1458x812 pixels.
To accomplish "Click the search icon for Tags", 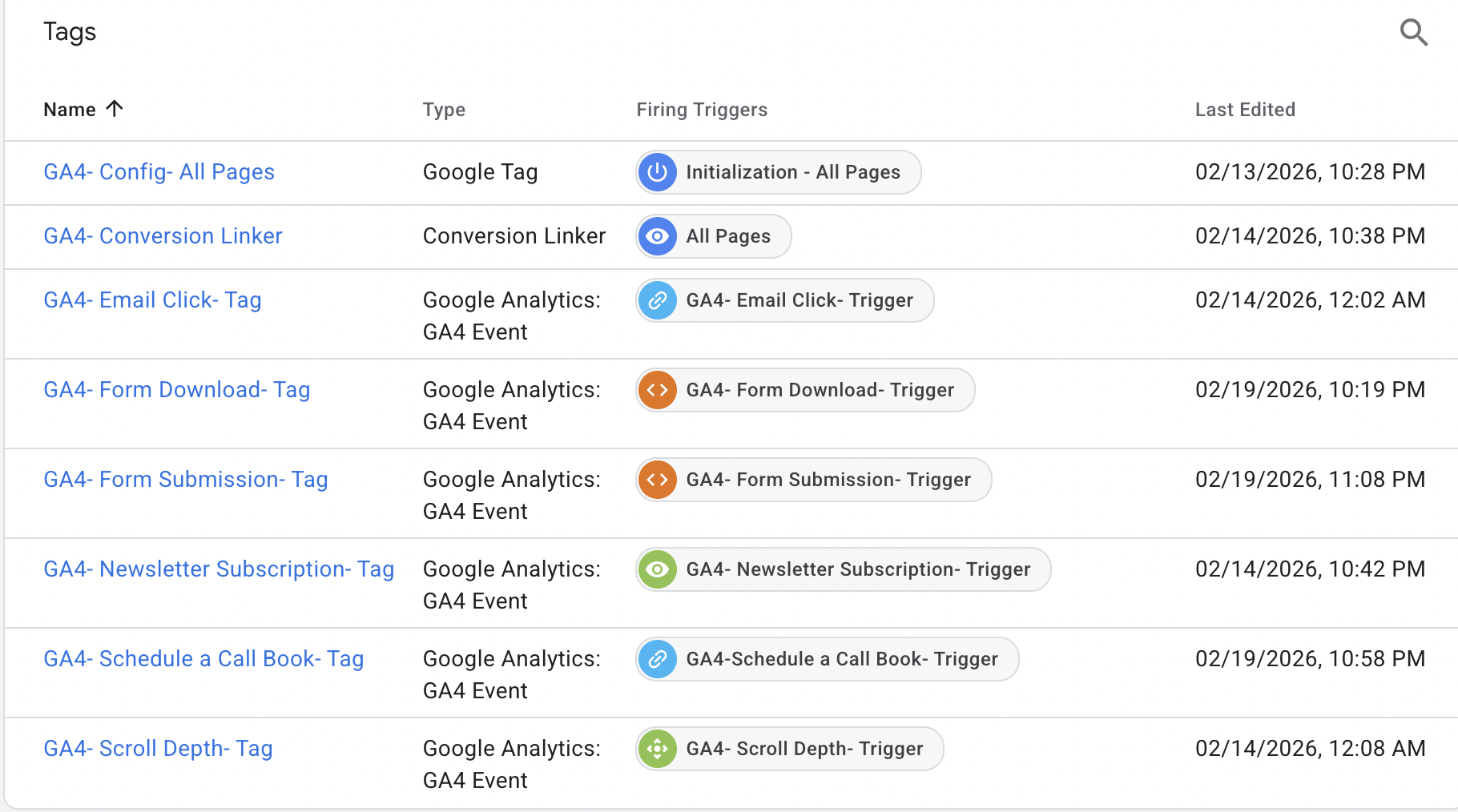I will tap(1414, 33).
